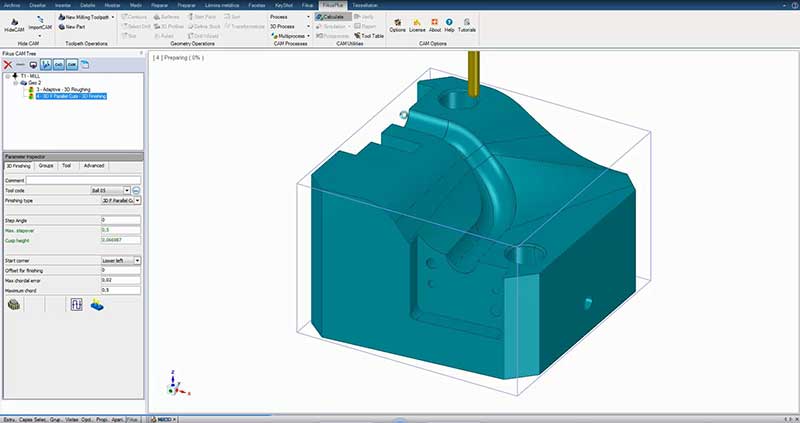Open the Start corner dropdown

pos(136,260)
